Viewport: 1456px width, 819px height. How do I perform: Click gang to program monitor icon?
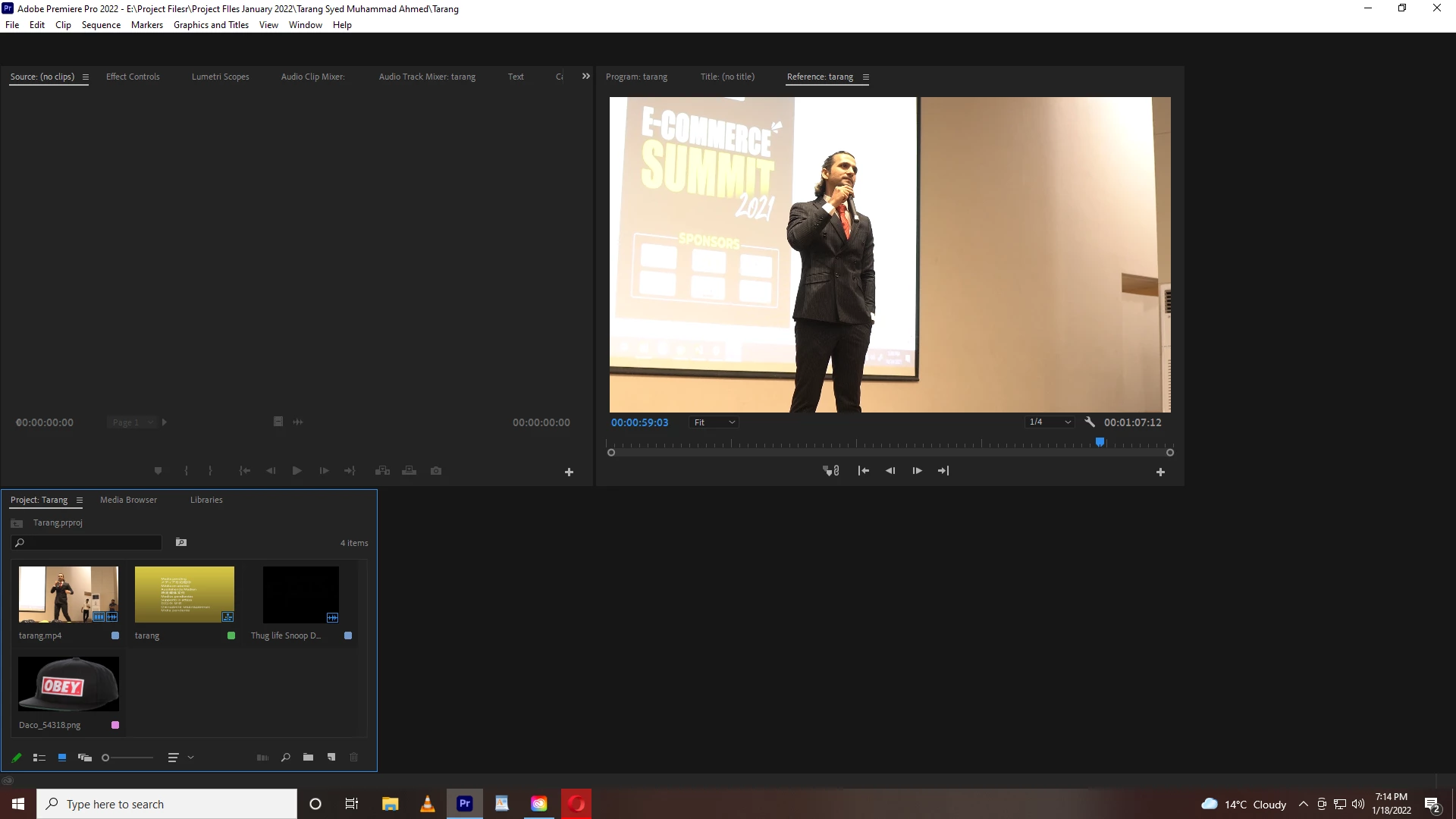tap(831, 471)
